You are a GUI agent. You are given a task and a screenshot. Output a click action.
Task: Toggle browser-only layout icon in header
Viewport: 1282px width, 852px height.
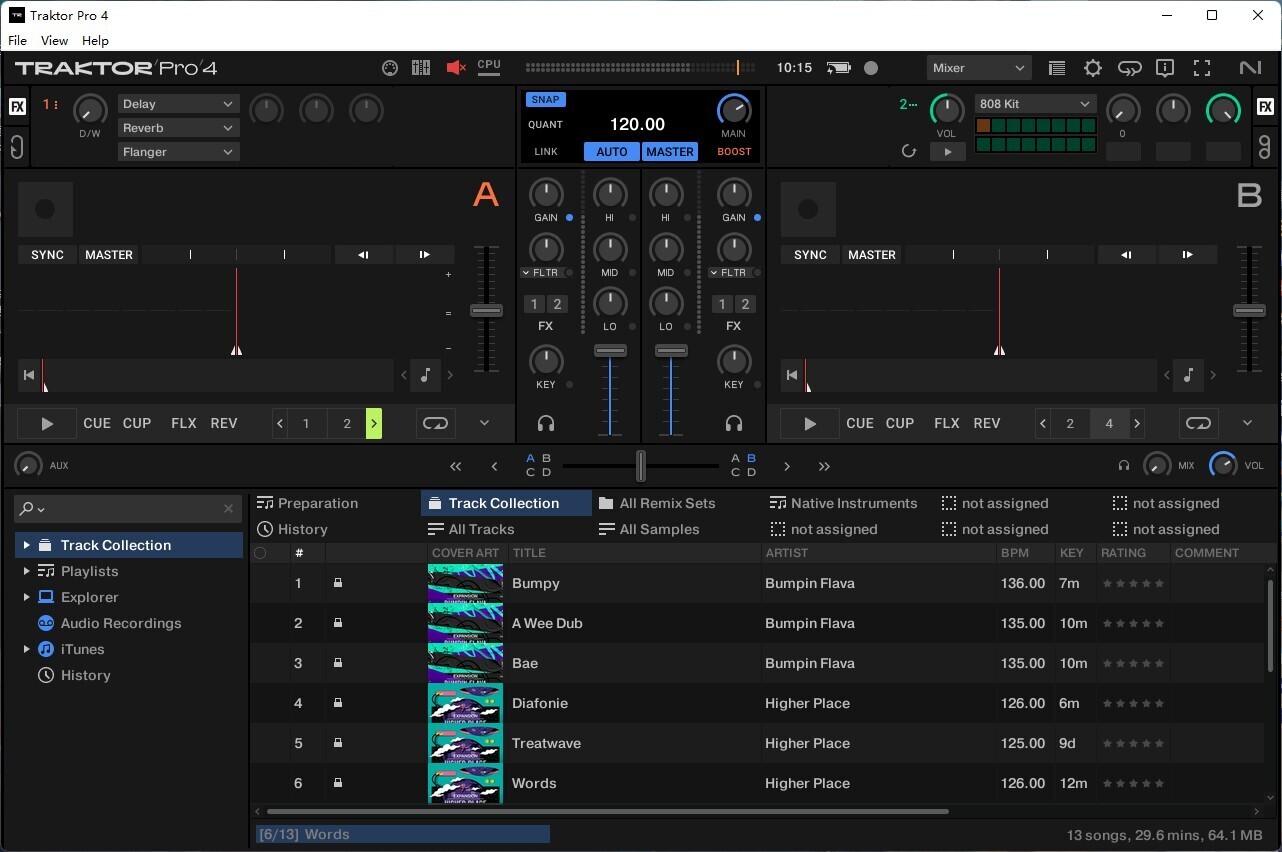point(1057,68)
